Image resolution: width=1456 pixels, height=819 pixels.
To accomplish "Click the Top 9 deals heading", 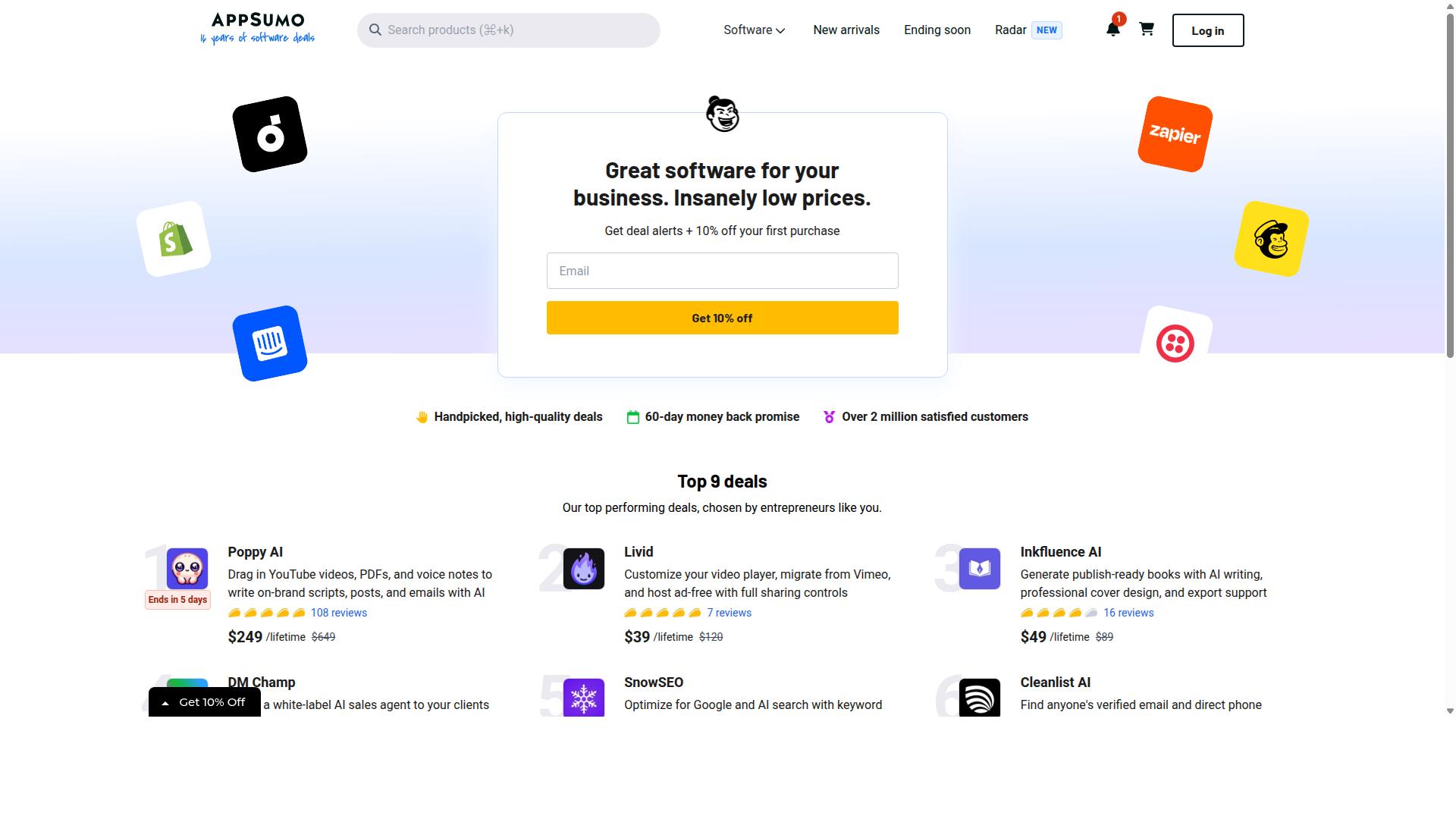I will [x=722, y=482].
